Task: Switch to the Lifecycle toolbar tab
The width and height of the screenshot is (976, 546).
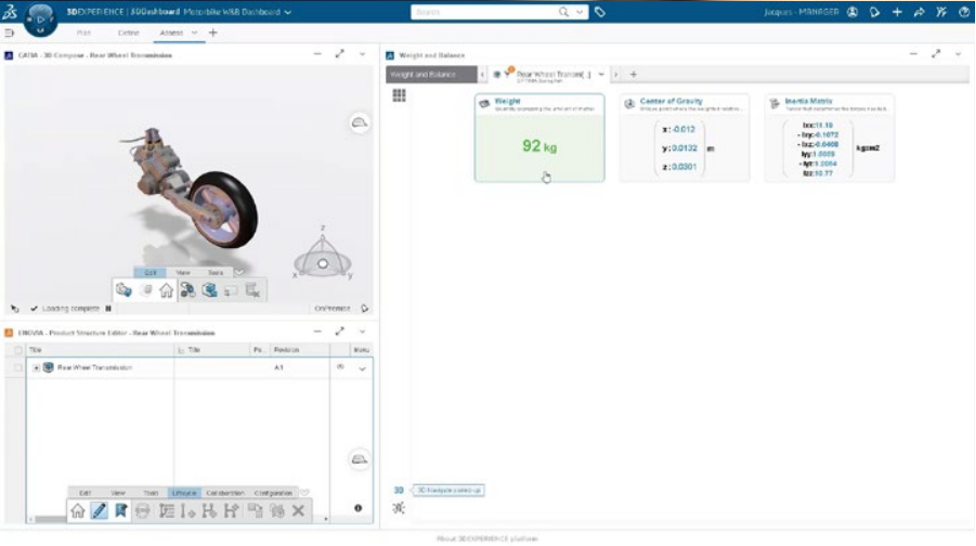Action: pyautogui.click(x=184, y=493)
